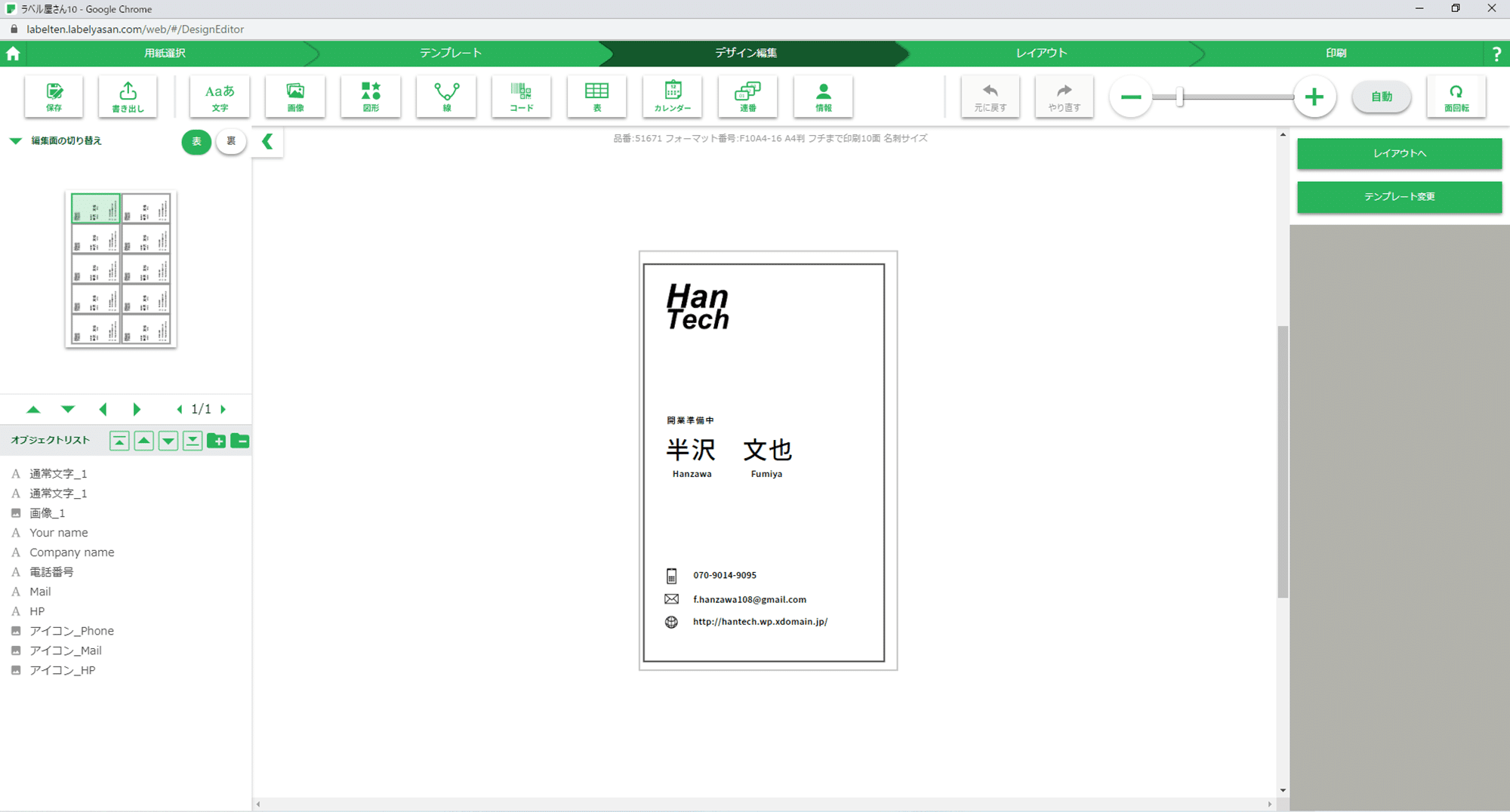Switch editing side to 裏 (back)
This screenshot has height=812, width=1510.
(231, 141)
